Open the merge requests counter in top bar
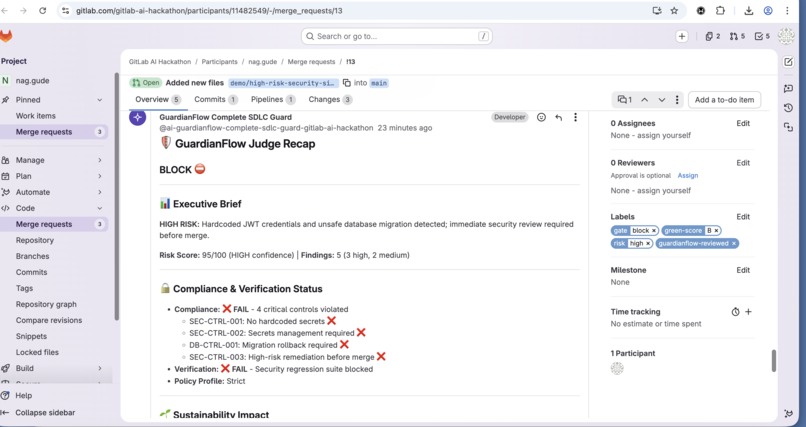 (737, 36)
